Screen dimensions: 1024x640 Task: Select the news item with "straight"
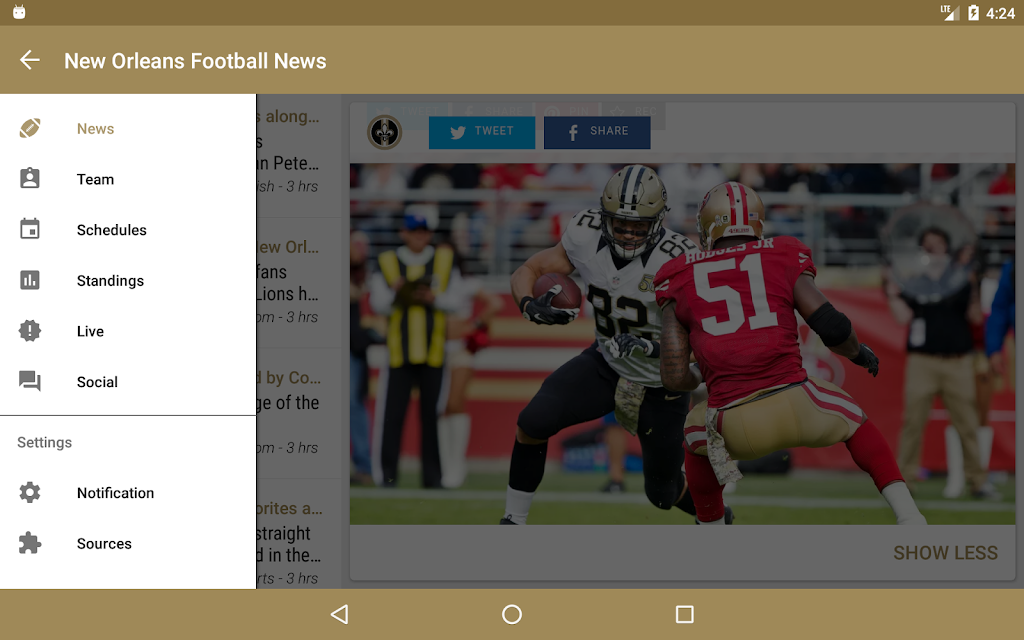pyautogui.click(x=299, y=534)
